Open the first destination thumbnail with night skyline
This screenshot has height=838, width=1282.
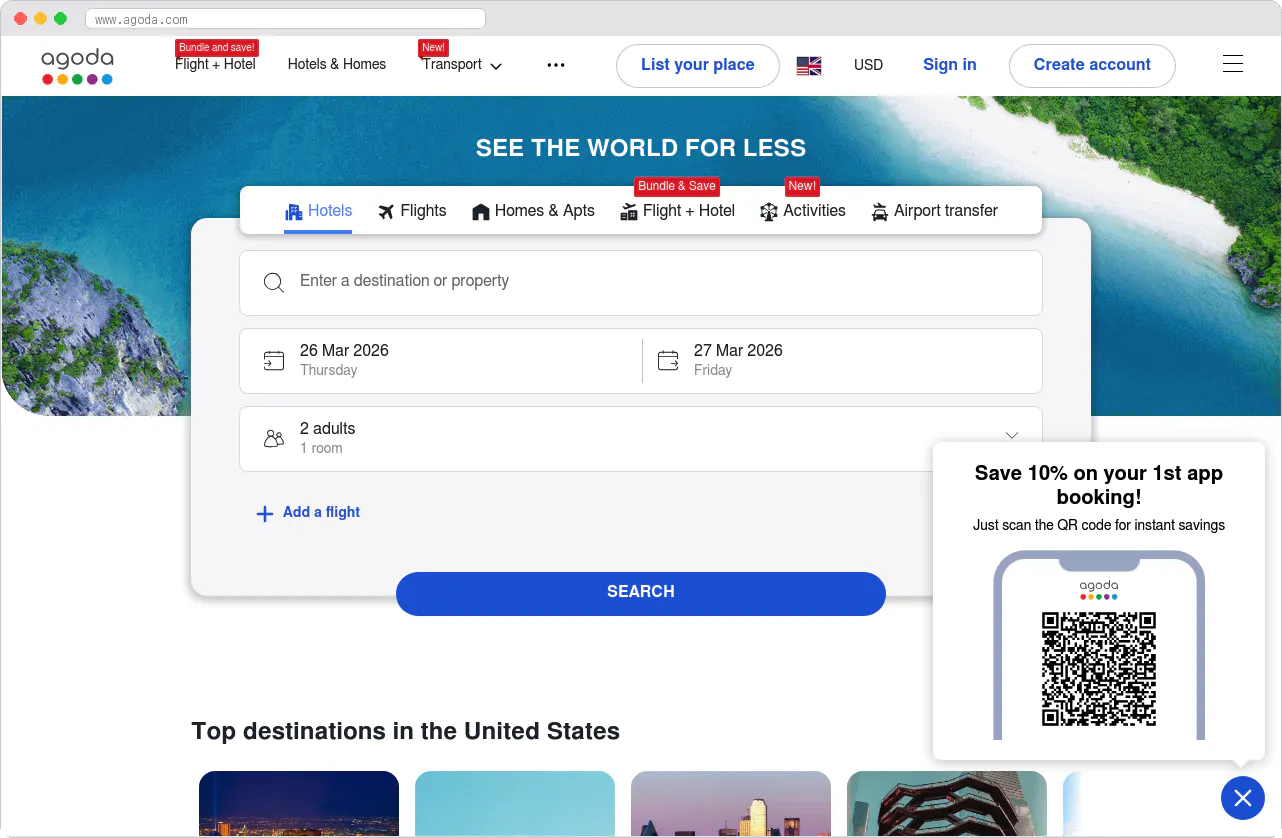tap(299, 803)
